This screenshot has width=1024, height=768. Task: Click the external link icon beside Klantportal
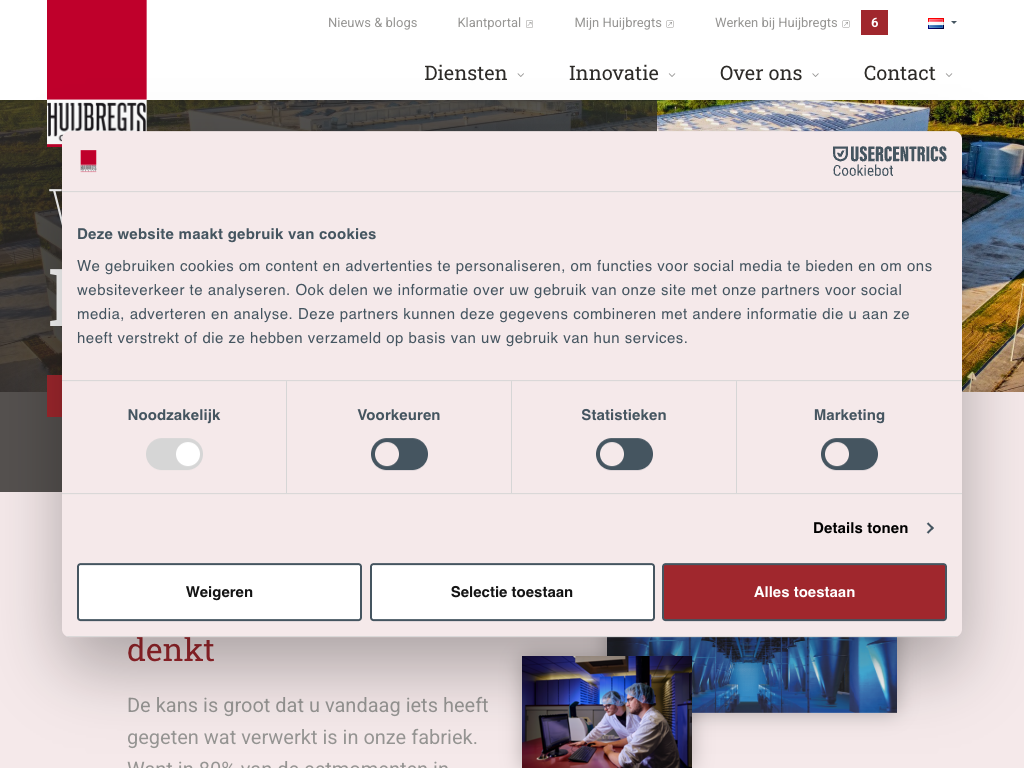pos(530,24)
